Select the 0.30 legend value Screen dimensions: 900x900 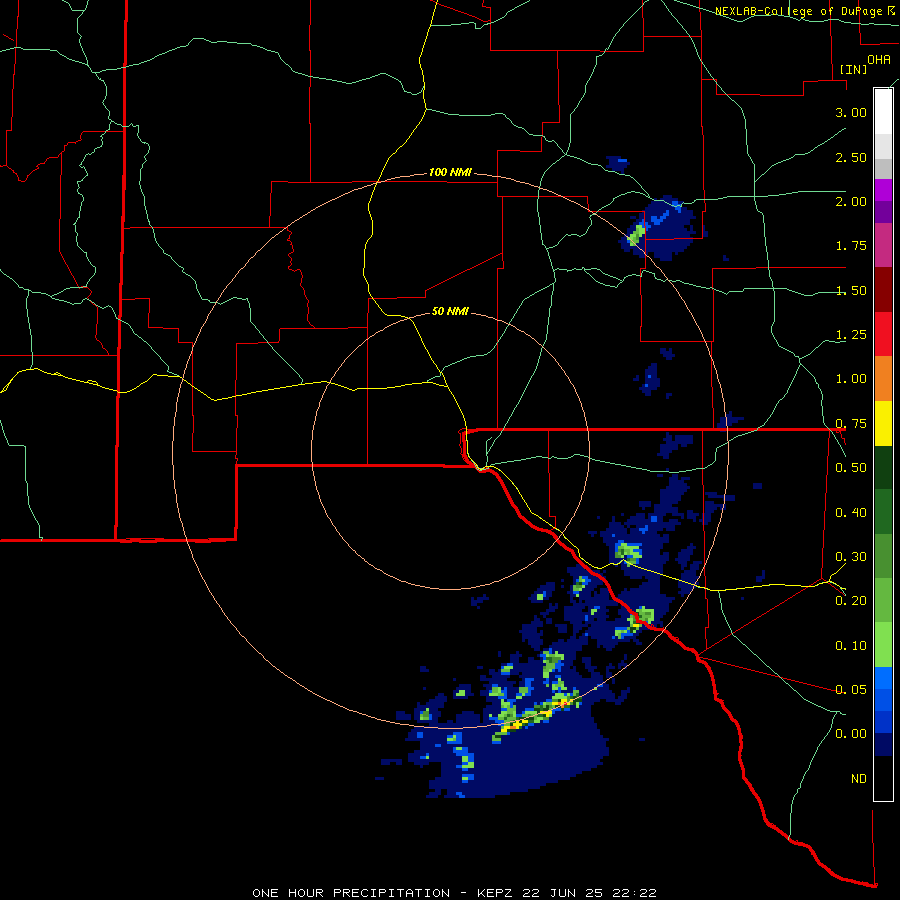pyautogui.click(x=851, y=557)
